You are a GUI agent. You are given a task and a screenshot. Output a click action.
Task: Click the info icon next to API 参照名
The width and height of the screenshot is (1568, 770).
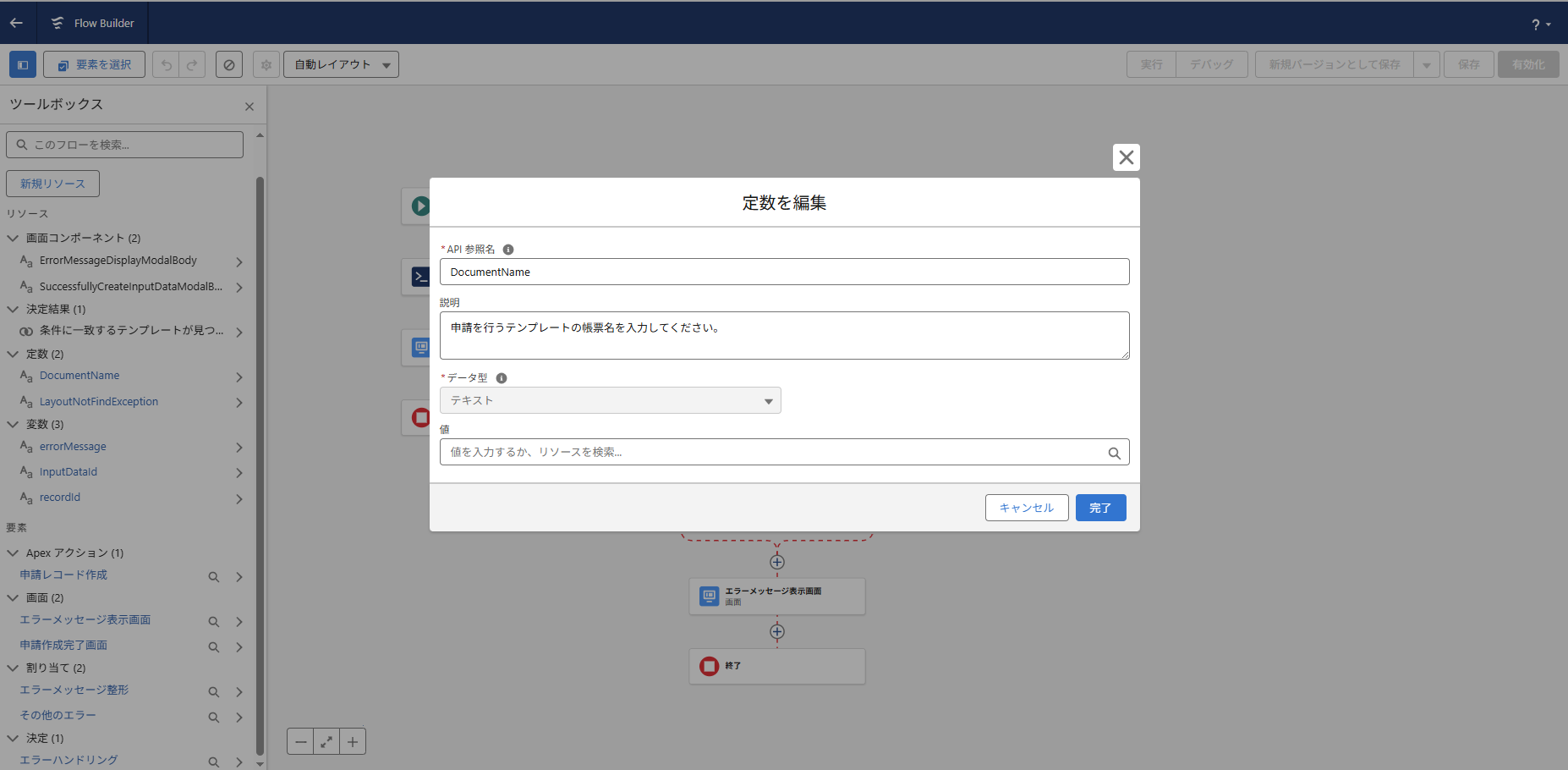click(508, 250)
